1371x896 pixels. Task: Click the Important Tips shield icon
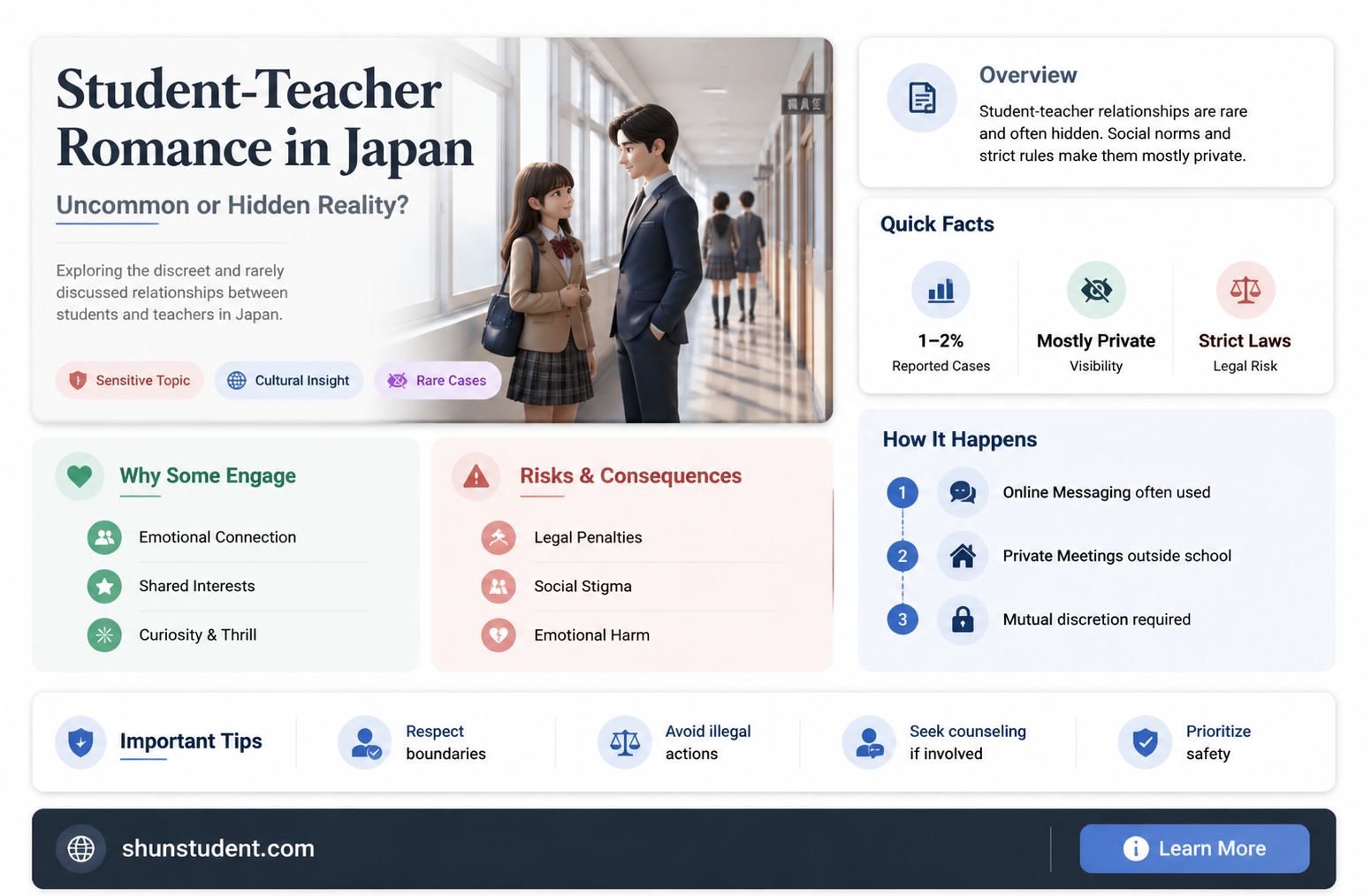(x=80, y=742)
